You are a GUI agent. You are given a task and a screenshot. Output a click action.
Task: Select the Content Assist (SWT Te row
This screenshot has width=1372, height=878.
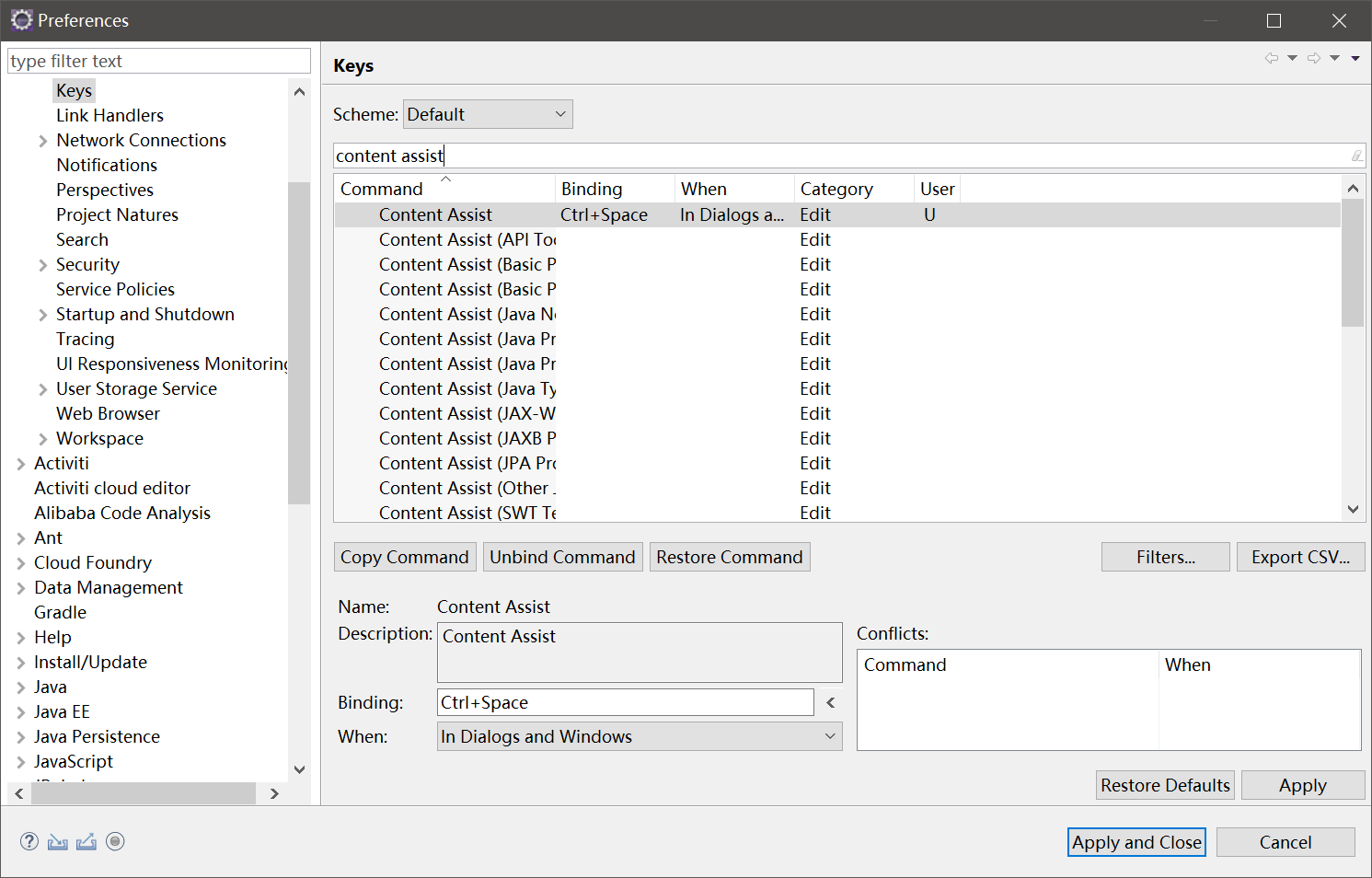coord(837,513)
